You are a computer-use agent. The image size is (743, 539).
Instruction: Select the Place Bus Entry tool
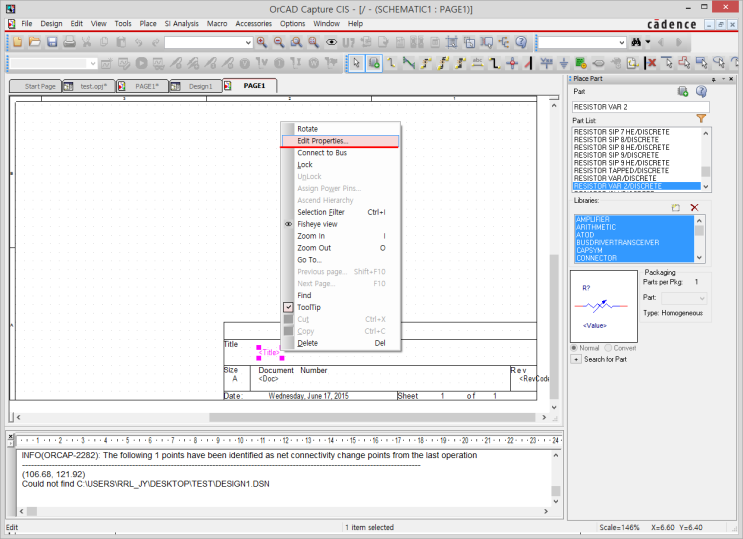pyautogui.click(x=529, y=63)
